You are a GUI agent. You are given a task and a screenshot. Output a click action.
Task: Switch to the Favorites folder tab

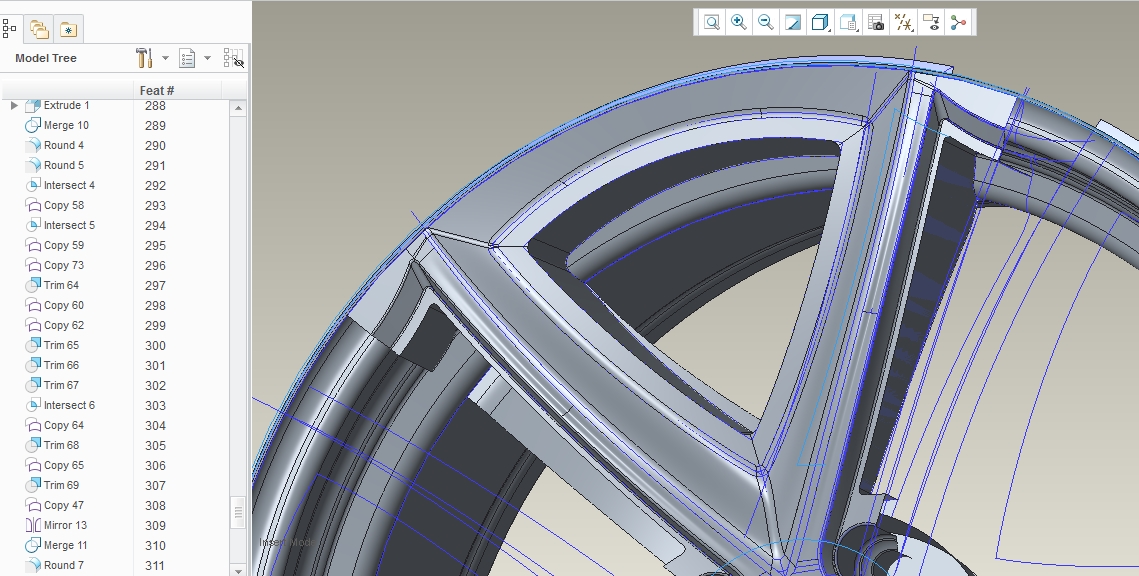pyautogui.click(x=68, y=29)
